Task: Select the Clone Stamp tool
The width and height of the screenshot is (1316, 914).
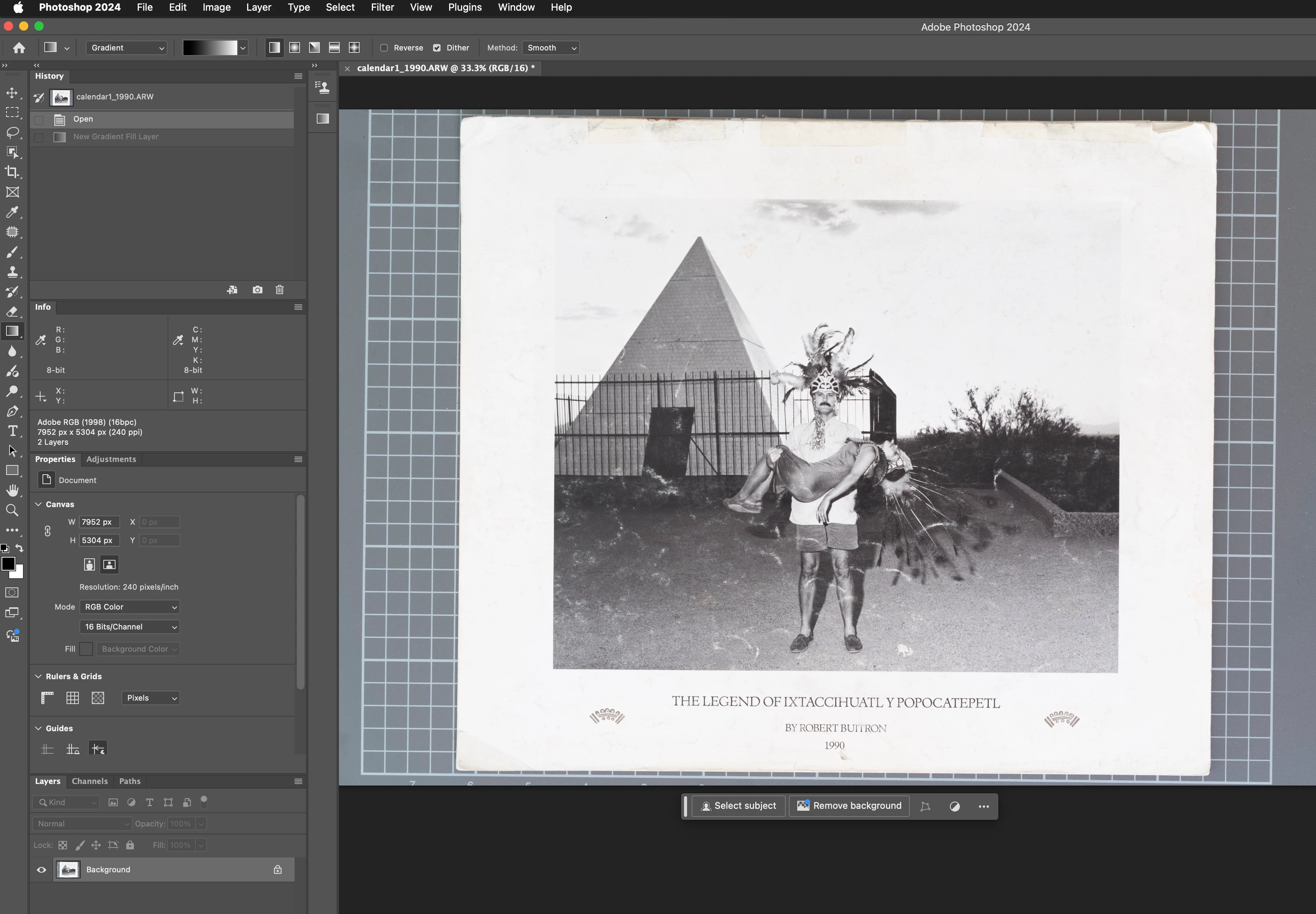Action: click(x=12, y=272)
